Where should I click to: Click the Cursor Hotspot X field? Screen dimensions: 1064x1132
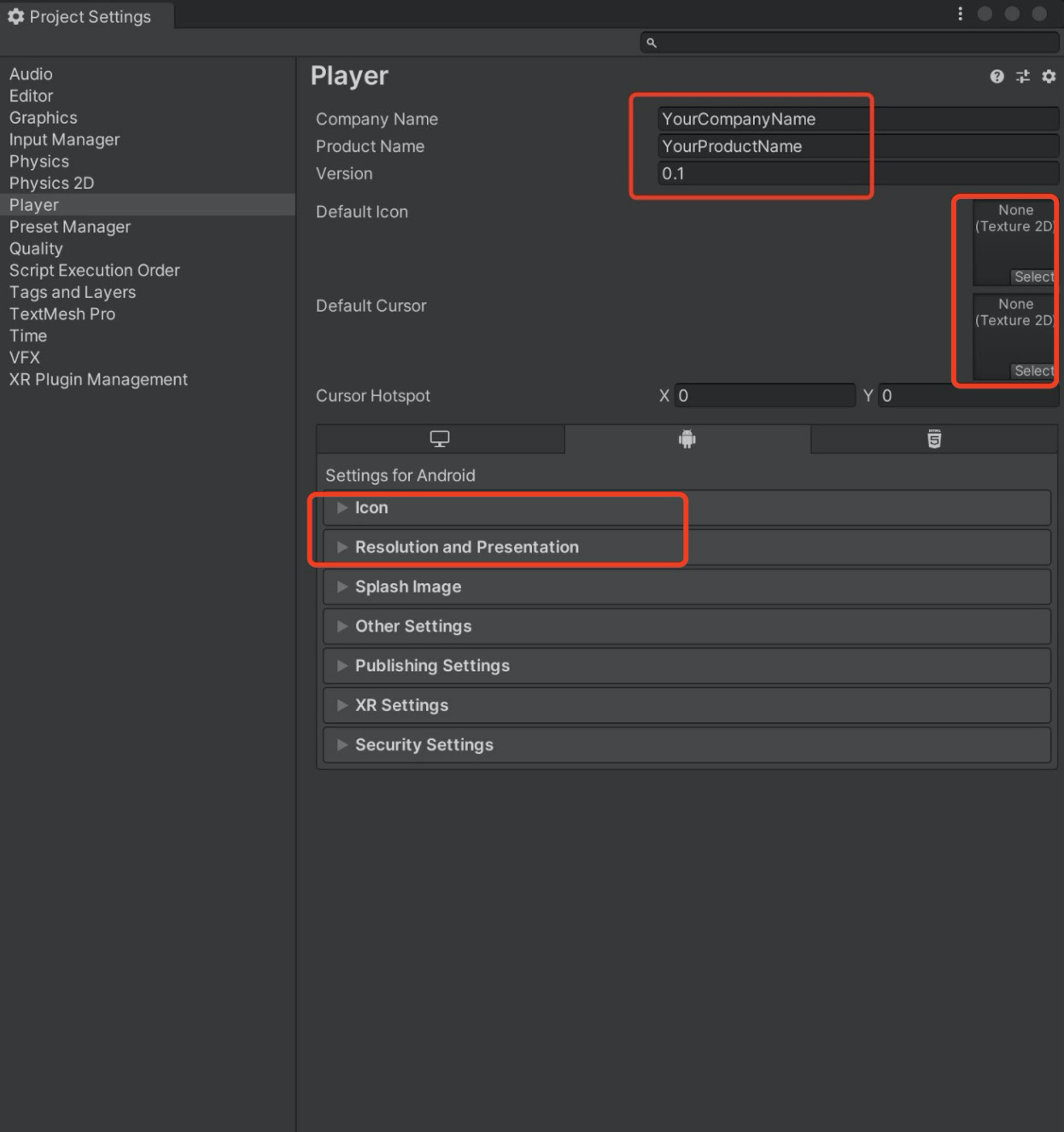pos(764,395)
